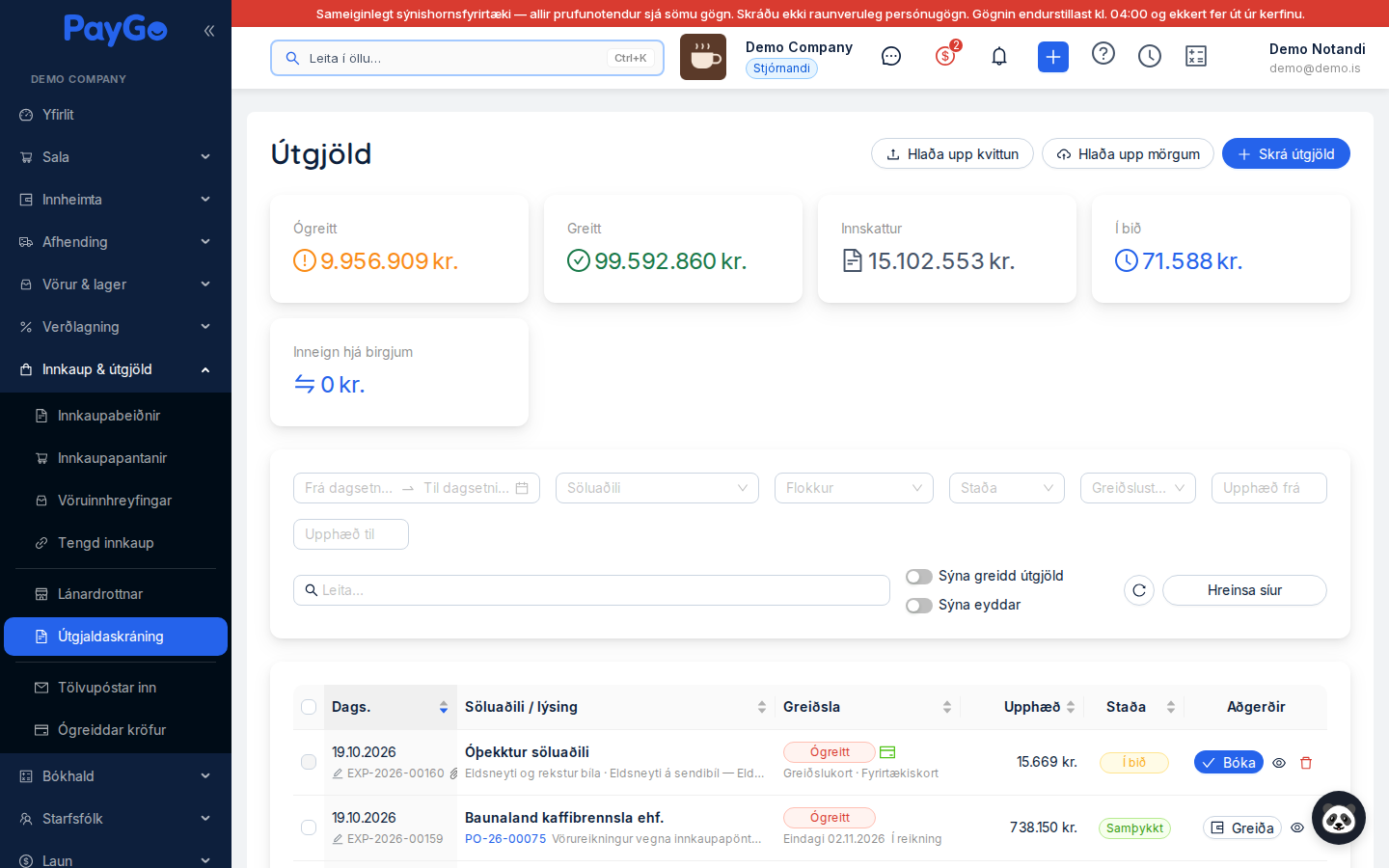Image resolution: width=1389 pixels, height=868 pixels.
Task: Open Innkaupabeiðnir in the sidebar
Action: coord(116,416)
